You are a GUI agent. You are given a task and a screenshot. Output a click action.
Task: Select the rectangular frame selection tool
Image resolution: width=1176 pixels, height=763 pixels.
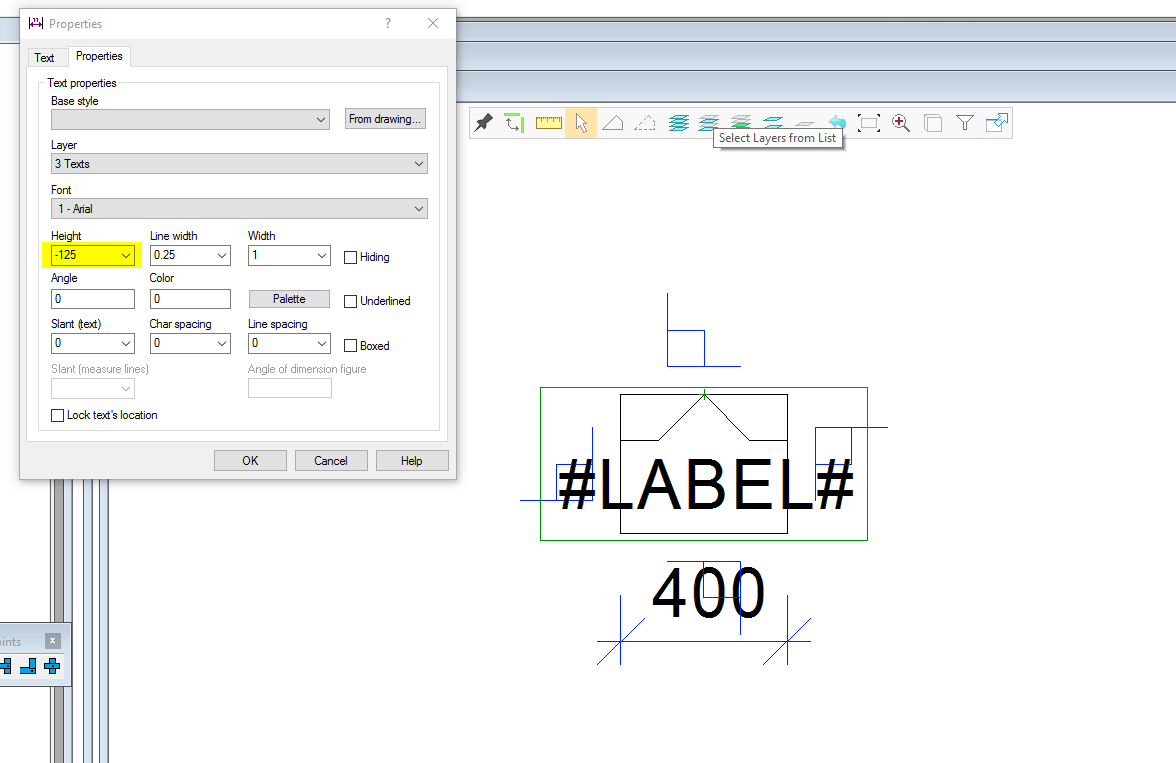pos(868,122)
